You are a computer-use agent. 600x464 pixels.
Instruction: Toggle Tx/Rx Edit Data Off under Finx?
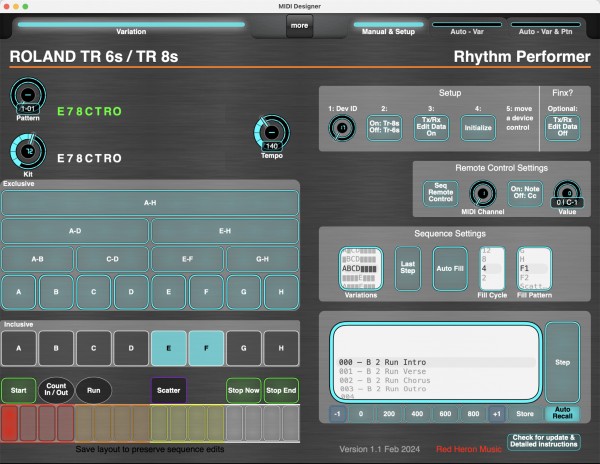[562, 128]
